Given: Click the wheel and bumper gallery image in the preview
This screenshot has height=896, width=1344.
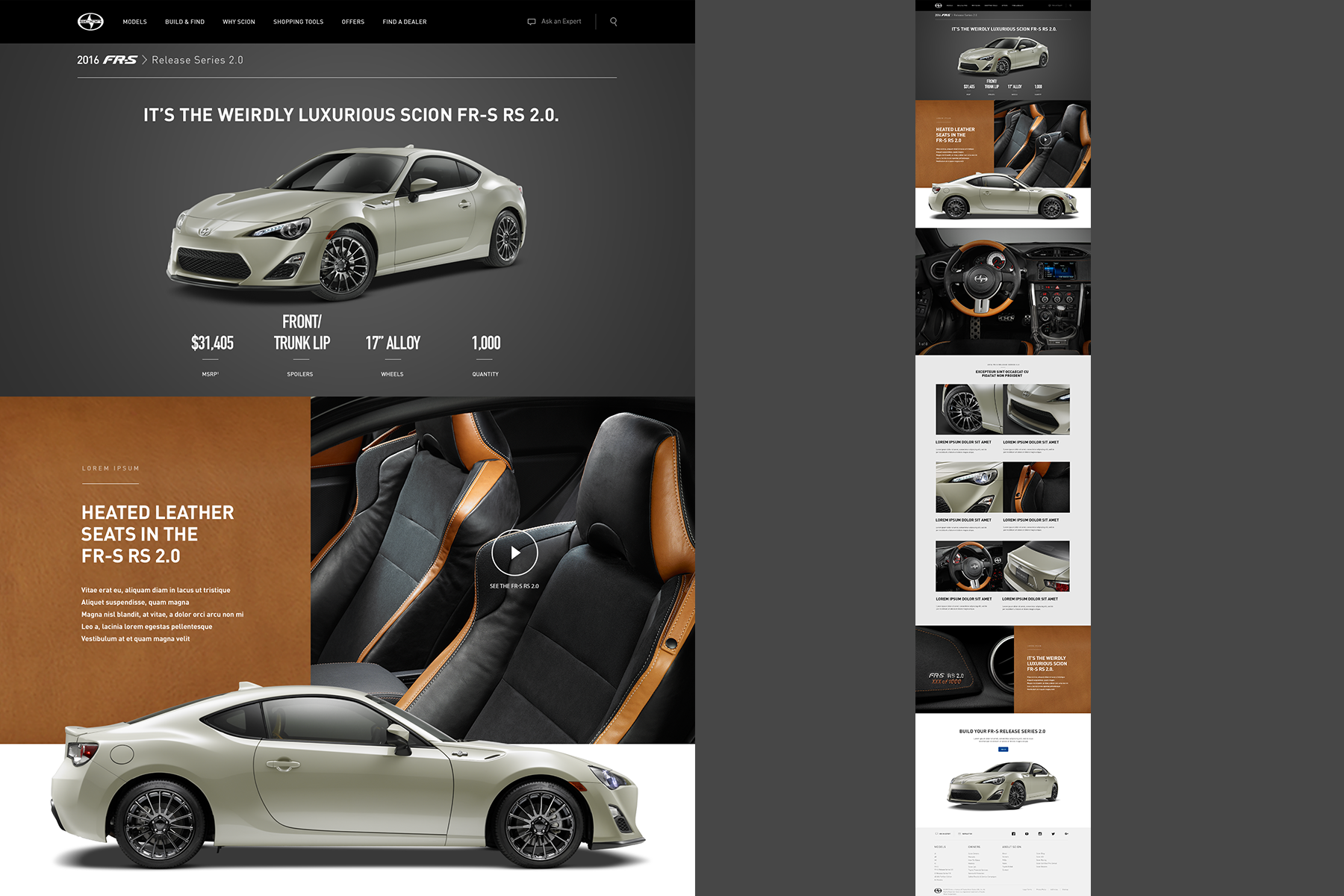Looking at the screenshot, I should point(1003,409).
